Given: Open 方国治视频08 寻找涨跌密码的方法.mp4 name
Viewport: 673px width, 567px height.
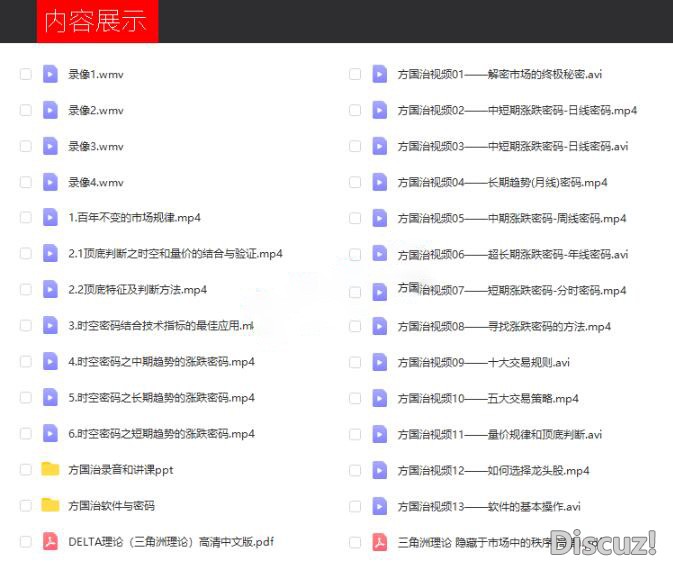Looking at the screenshot, I should click(504, 327).
